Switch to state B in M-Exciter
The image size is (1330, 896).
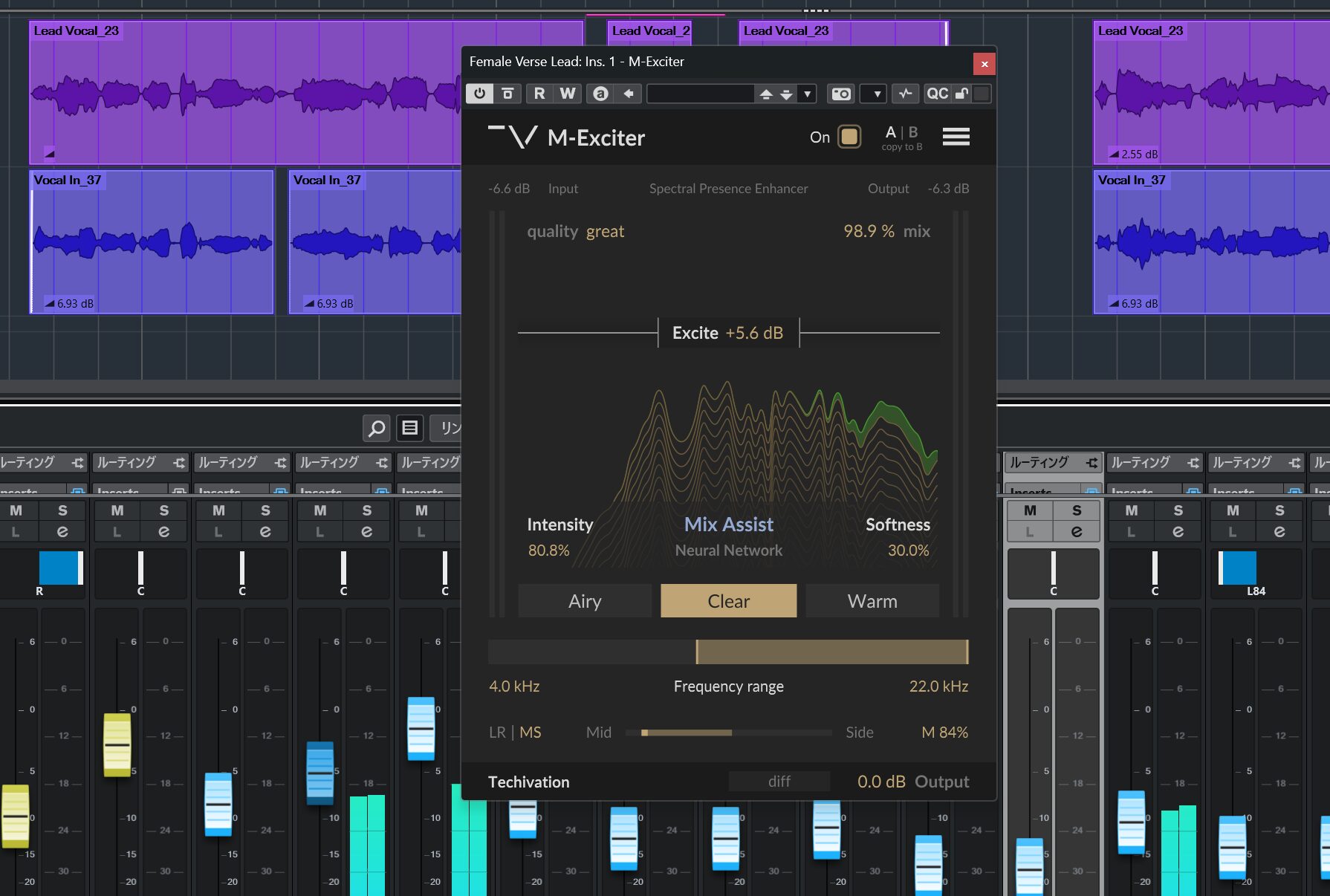[913, 132]
